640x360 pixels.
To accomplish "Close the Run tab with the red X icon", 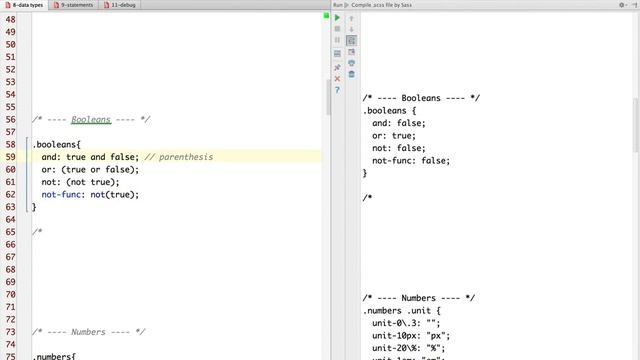I will tap(337, 78).
